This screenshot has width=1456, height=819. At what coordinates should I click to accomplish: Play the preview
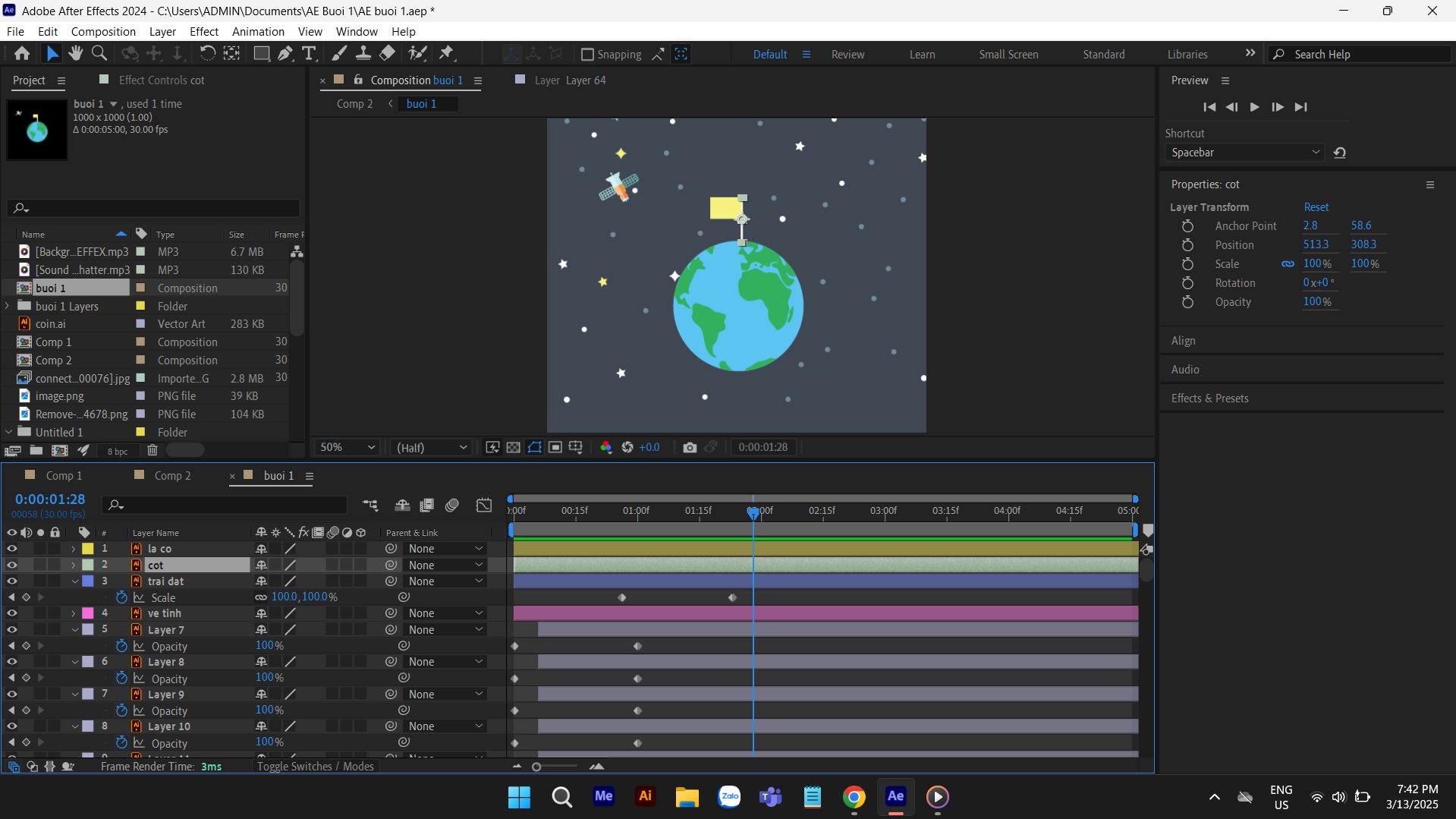(1254, 107)
